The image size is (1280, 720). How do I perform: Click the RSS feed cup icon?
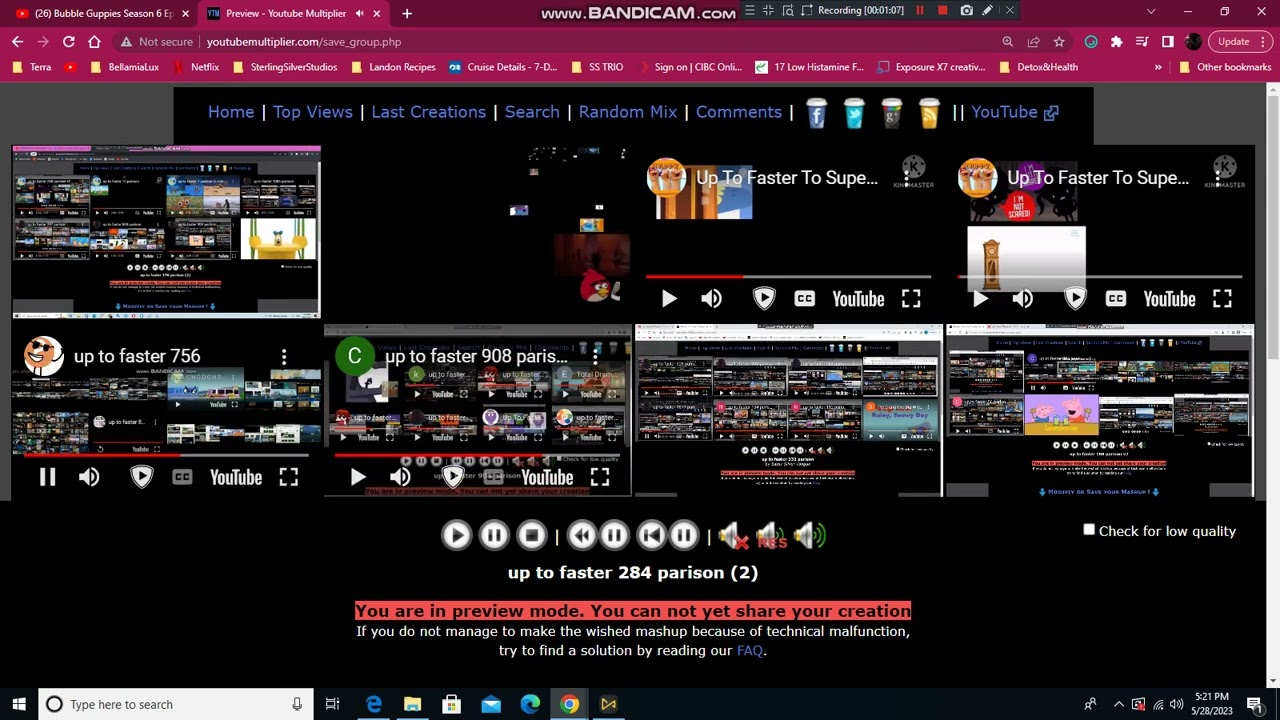pyautogui.click(x=929, y=113)
